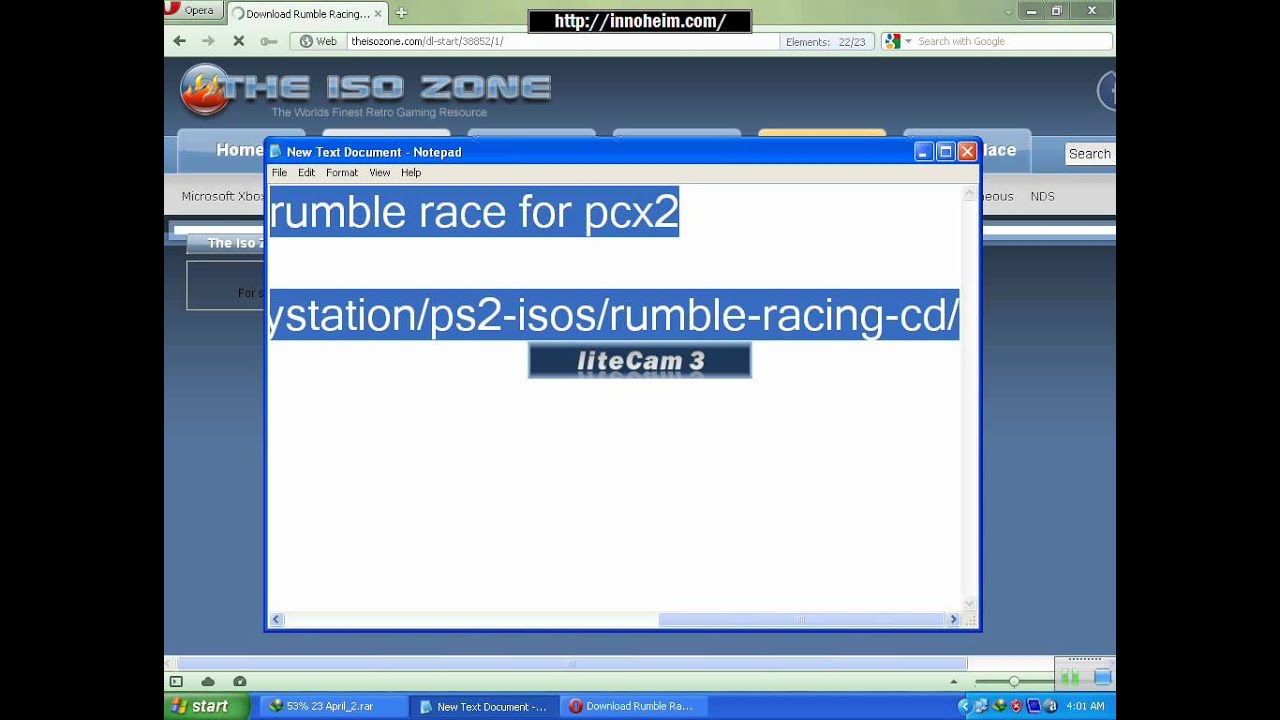Switch to Download Rumble Ra... taskbar item
Image resolution: width=1280 pixels, height=720 pixels.
pos(632,706)
